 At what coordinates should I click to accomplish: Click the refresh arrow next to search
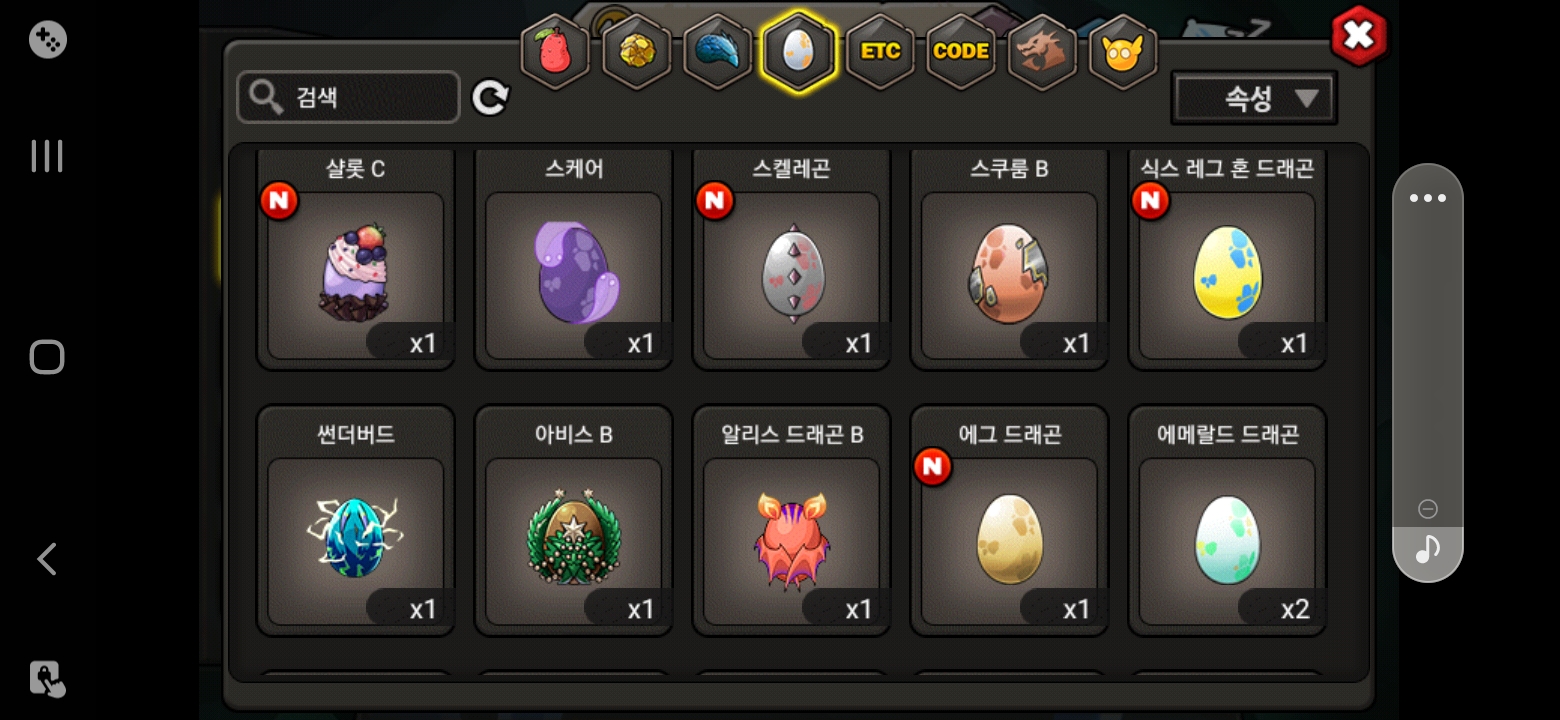tap(490, 97)
